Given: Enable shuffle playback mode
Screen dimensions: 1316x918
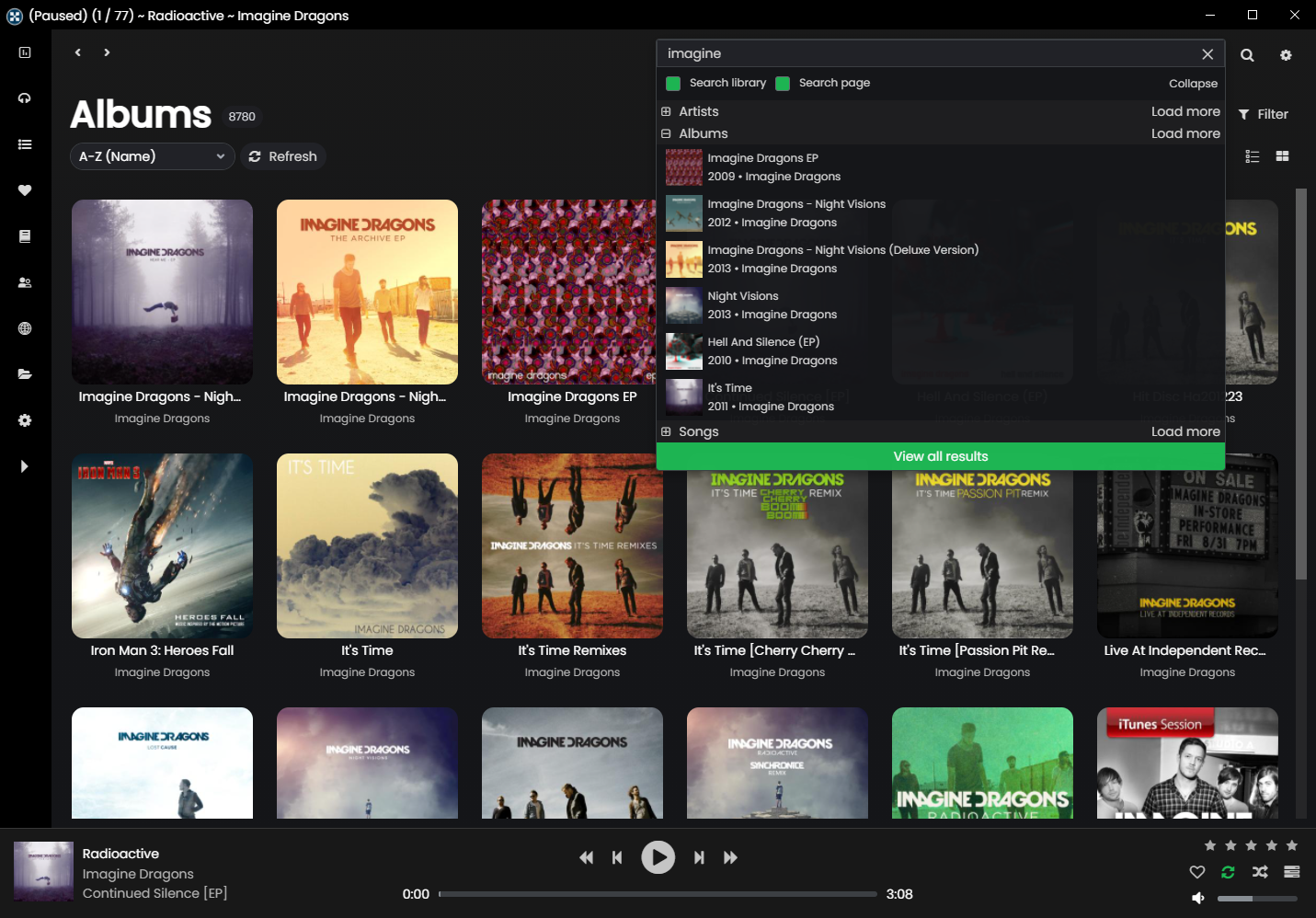Looking at the screenshot, I should [x=1259, y=872].
